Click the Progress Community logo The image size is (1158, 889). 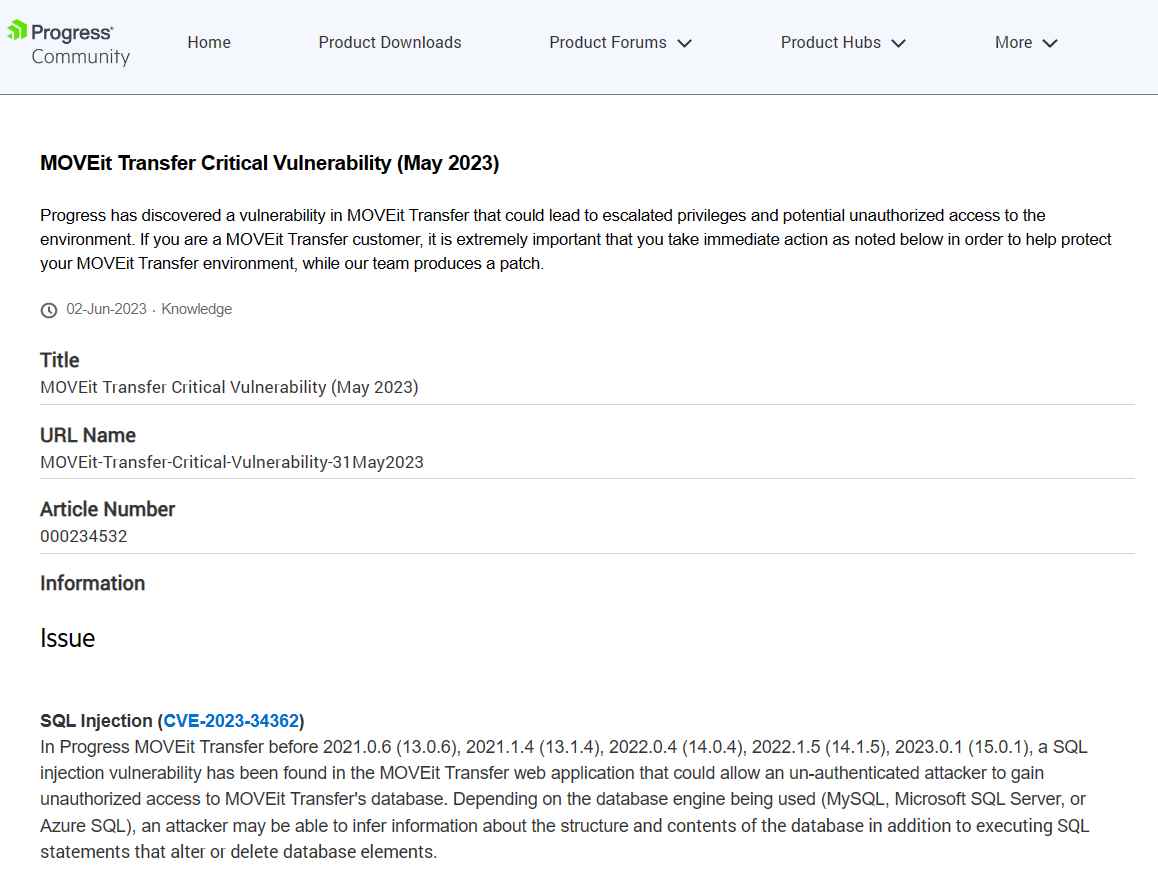click(69, 44)
